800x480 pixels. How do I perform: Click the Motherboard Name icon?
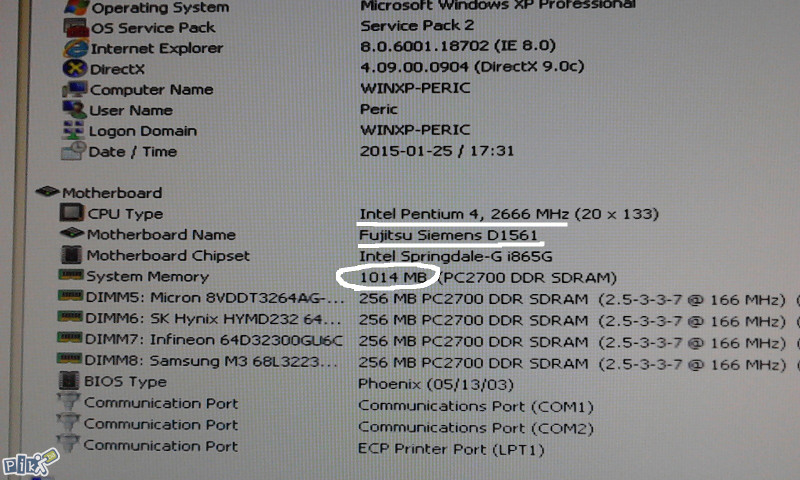pyautogui.click(x=71, y=233)
